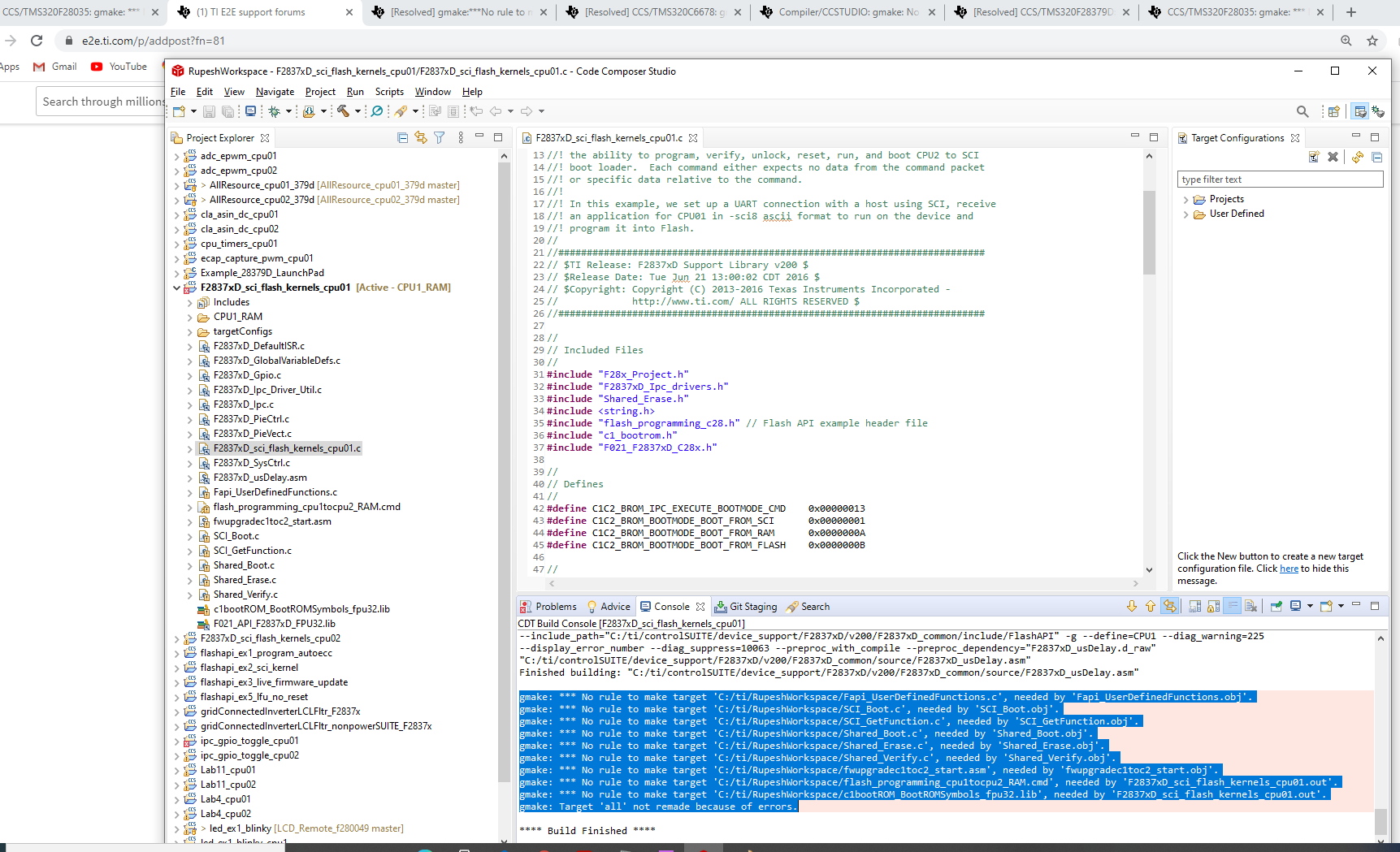This screenshot has height=852, width=1400.
Task: Collapse F2837xD_sci_flash_kernels_cpu01 project tree
Action: [x=177, y=288]
